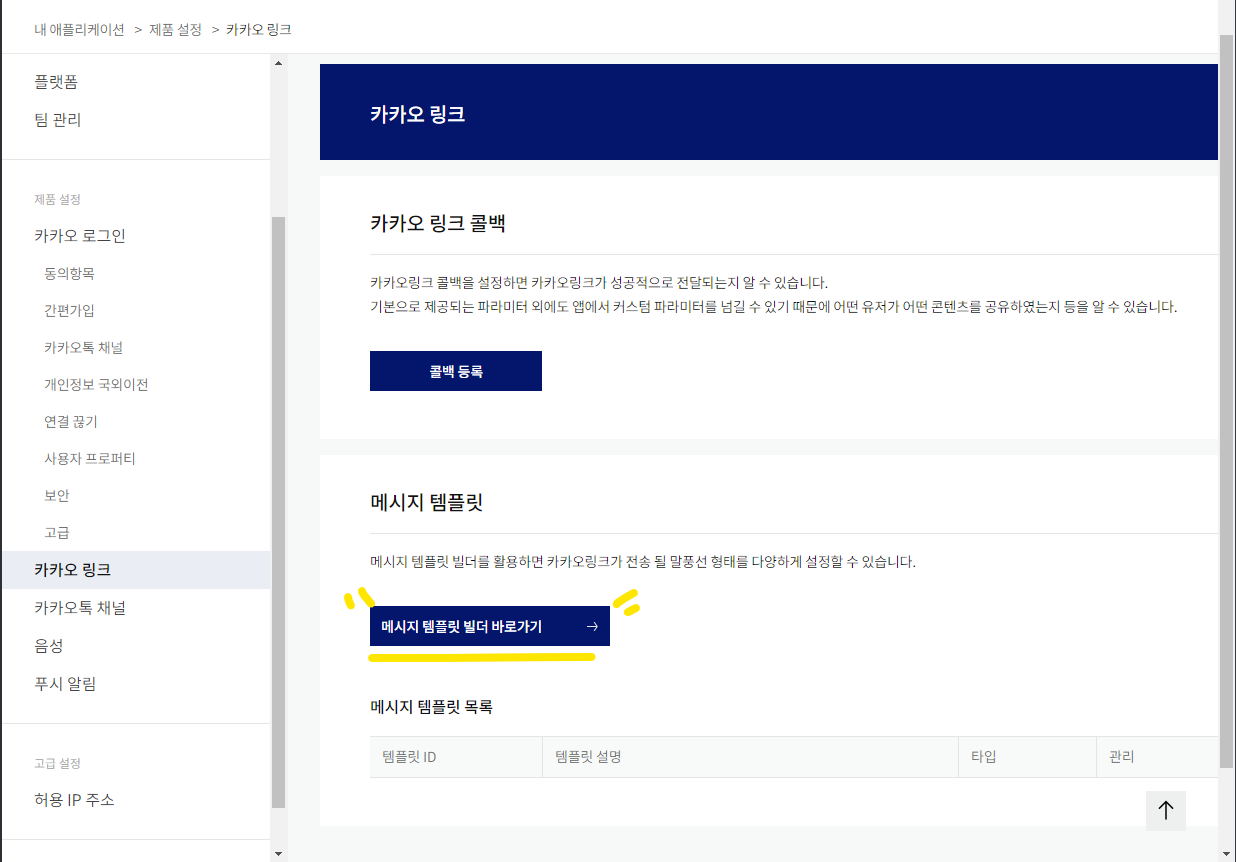1236x862 pixels.
Task: Open 간편가입 submenu item
Action: [70, 310]
